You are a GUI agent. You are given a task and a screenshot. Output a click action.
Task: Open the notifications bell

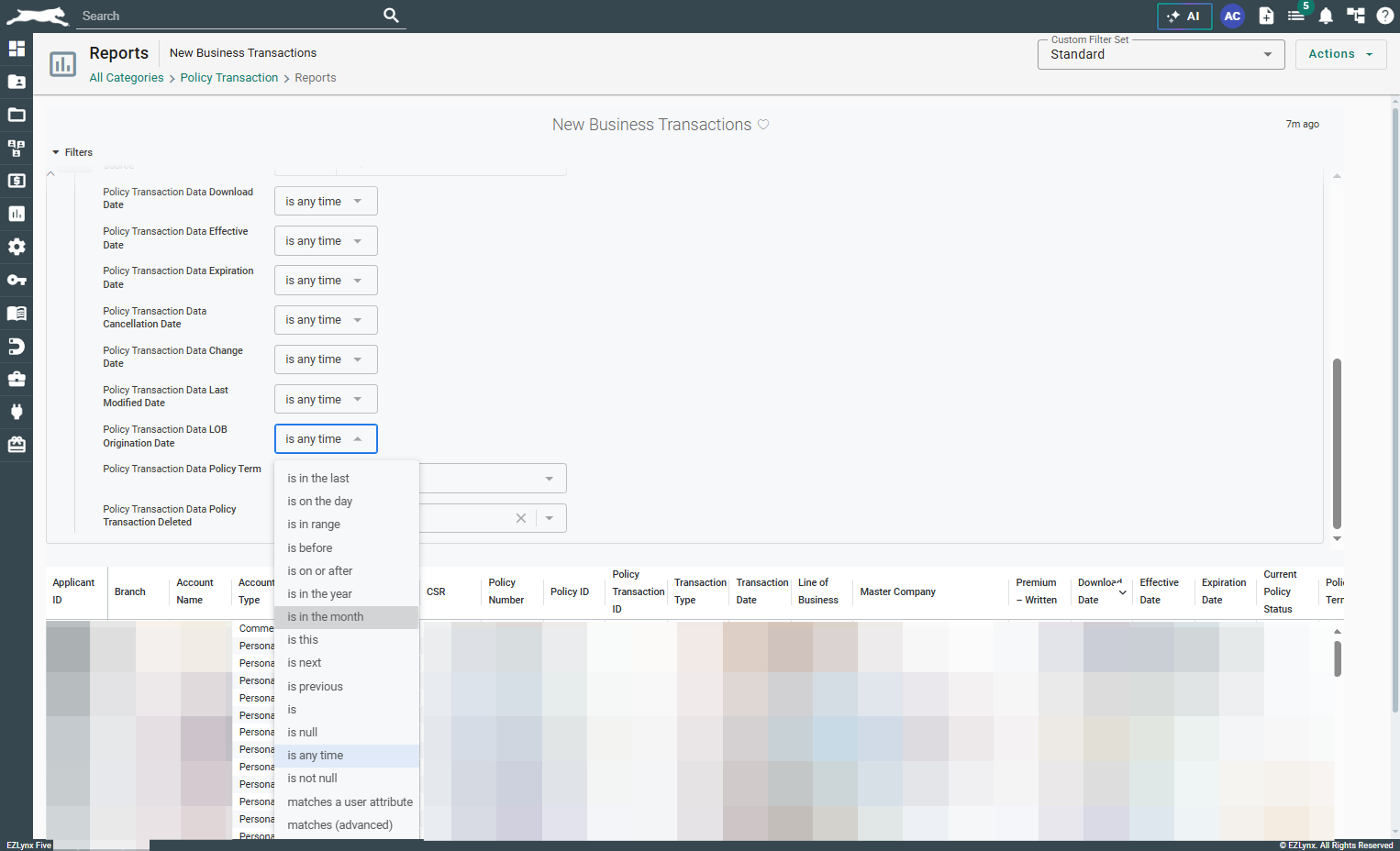pos(1326,16)
